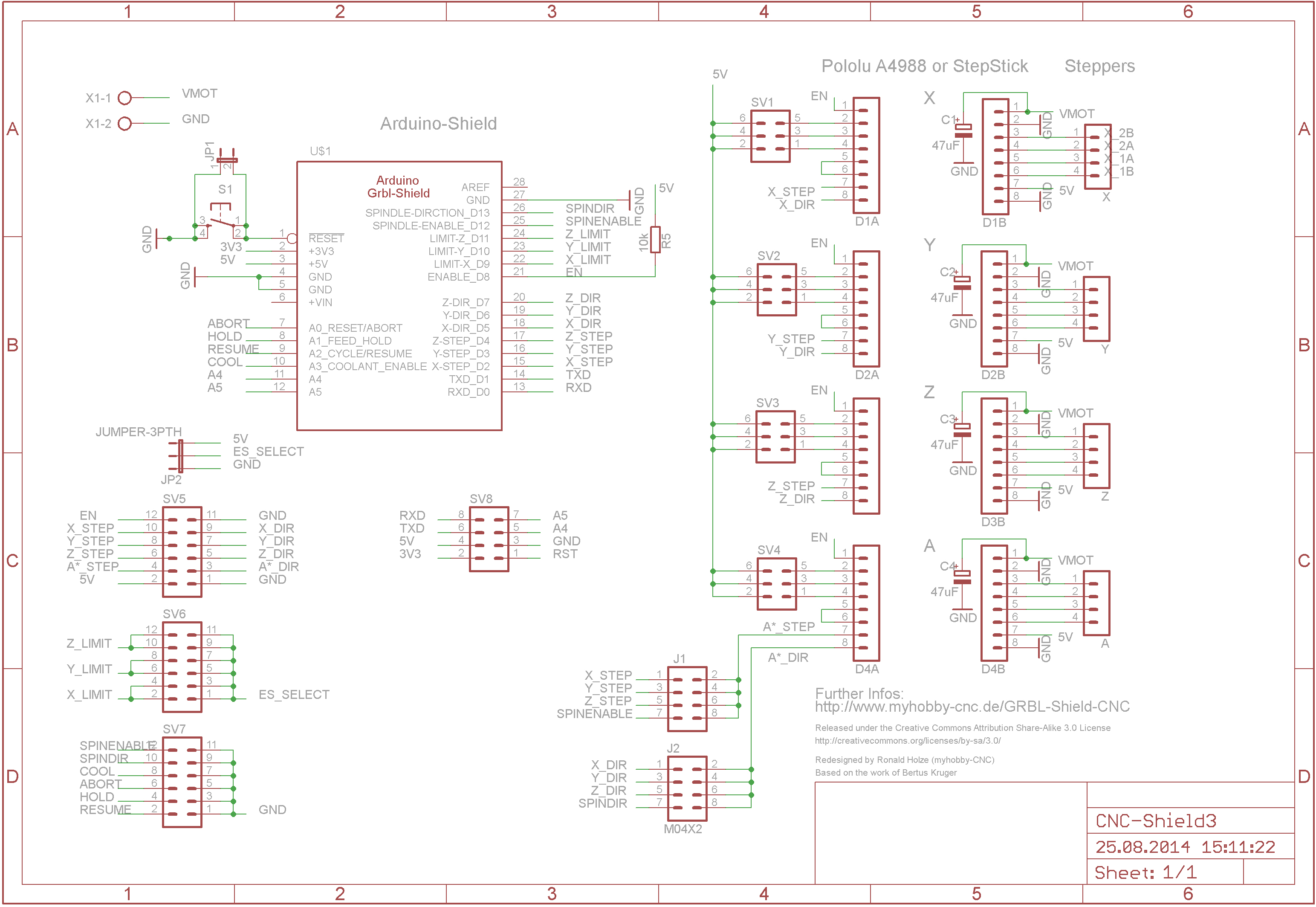Select the J2 M04X2 direction jumper block
Viewport: 1316px width, 907px height.
pos(687,789)
